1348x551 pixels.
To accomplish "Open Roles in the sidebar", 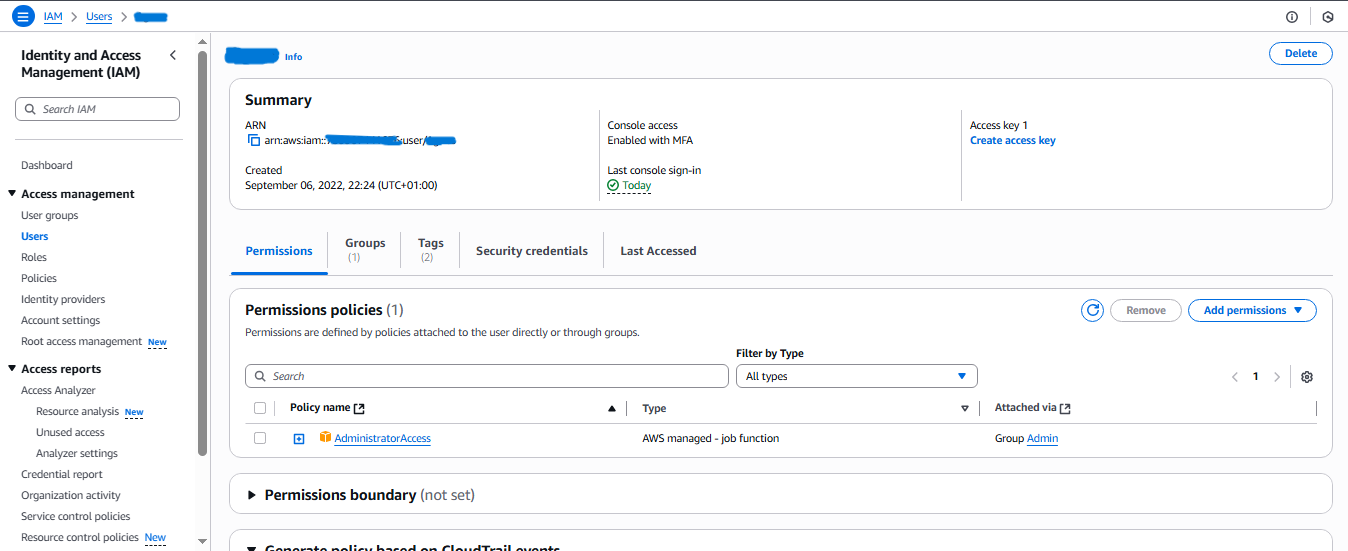I will (x=34, y=257).
